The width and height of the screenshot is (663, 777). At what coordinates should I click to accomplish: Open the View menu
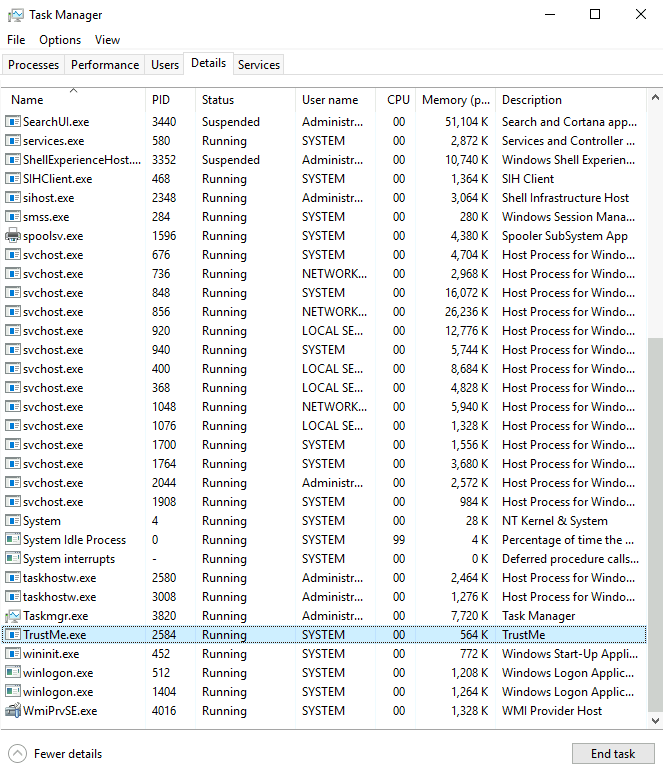click(x=108, y=40)
